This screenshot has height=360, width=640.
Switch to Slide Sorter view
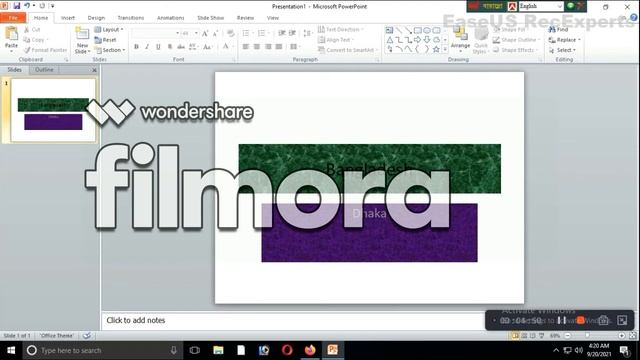coord(524,336)
